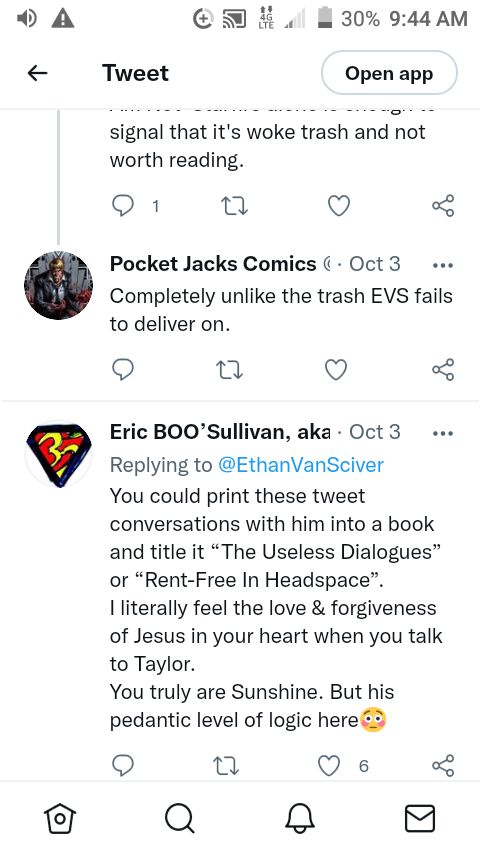Open more options for Eric BOO'Sullivan tweet
Image resolution: width=480 pixels, height=854 pixels.
click(x=442, y=434)
